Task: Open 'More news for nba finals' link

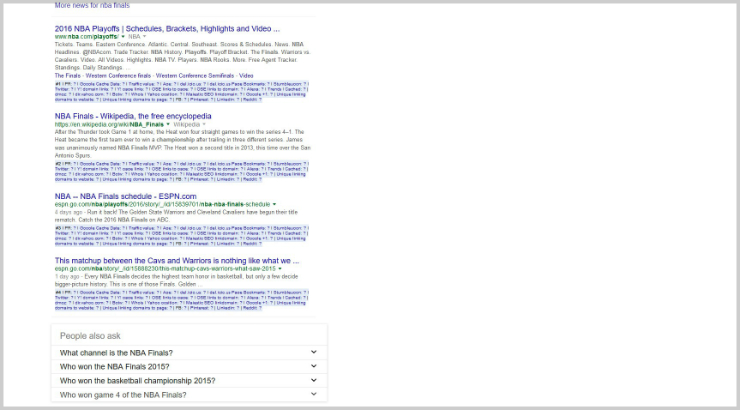Action: pos(92,6)
